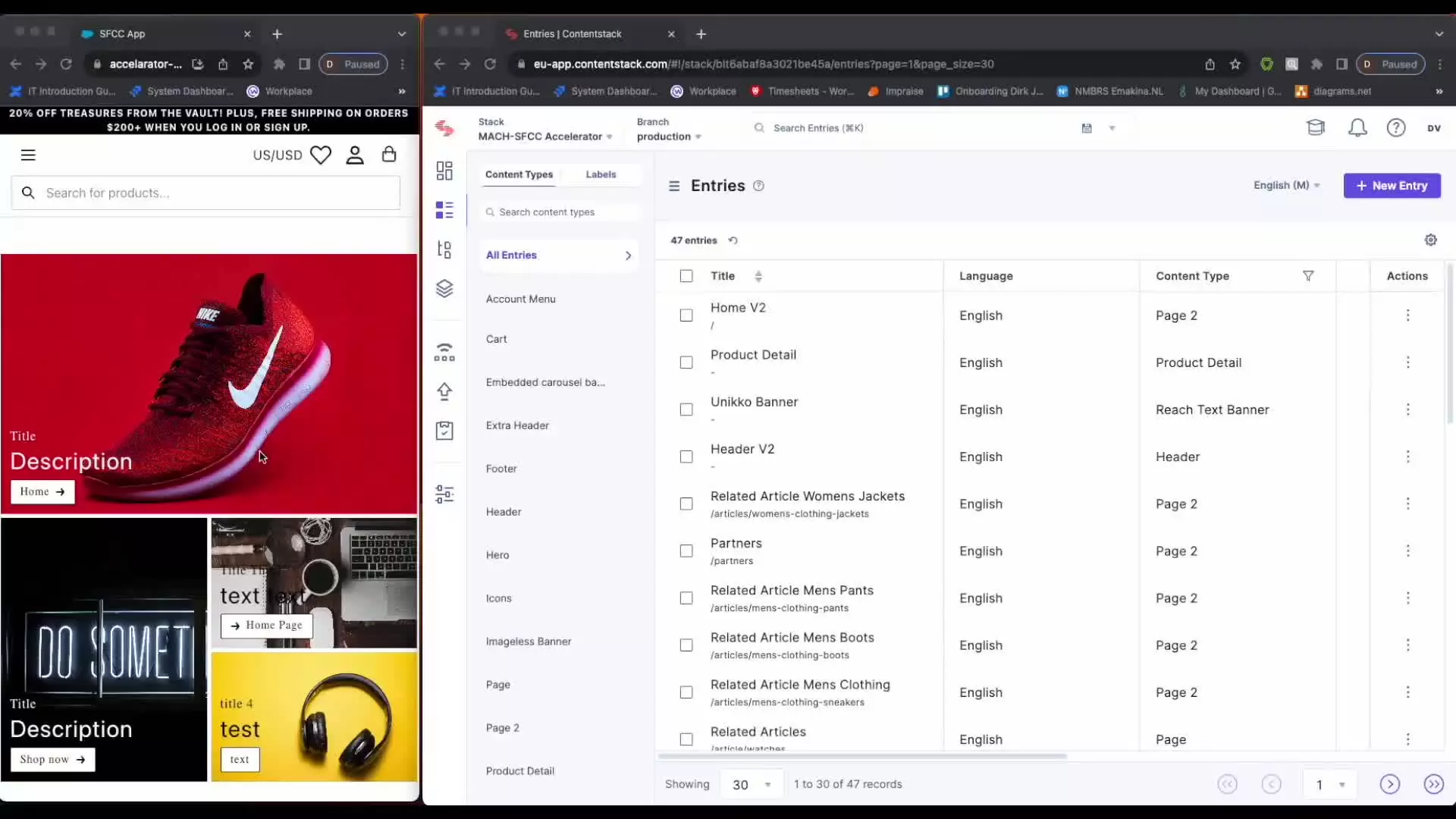The height and width of the screenshot is (819, 1456).
Task: Open the Assets stack icon in sidebar
Action: tap(444, 289)
